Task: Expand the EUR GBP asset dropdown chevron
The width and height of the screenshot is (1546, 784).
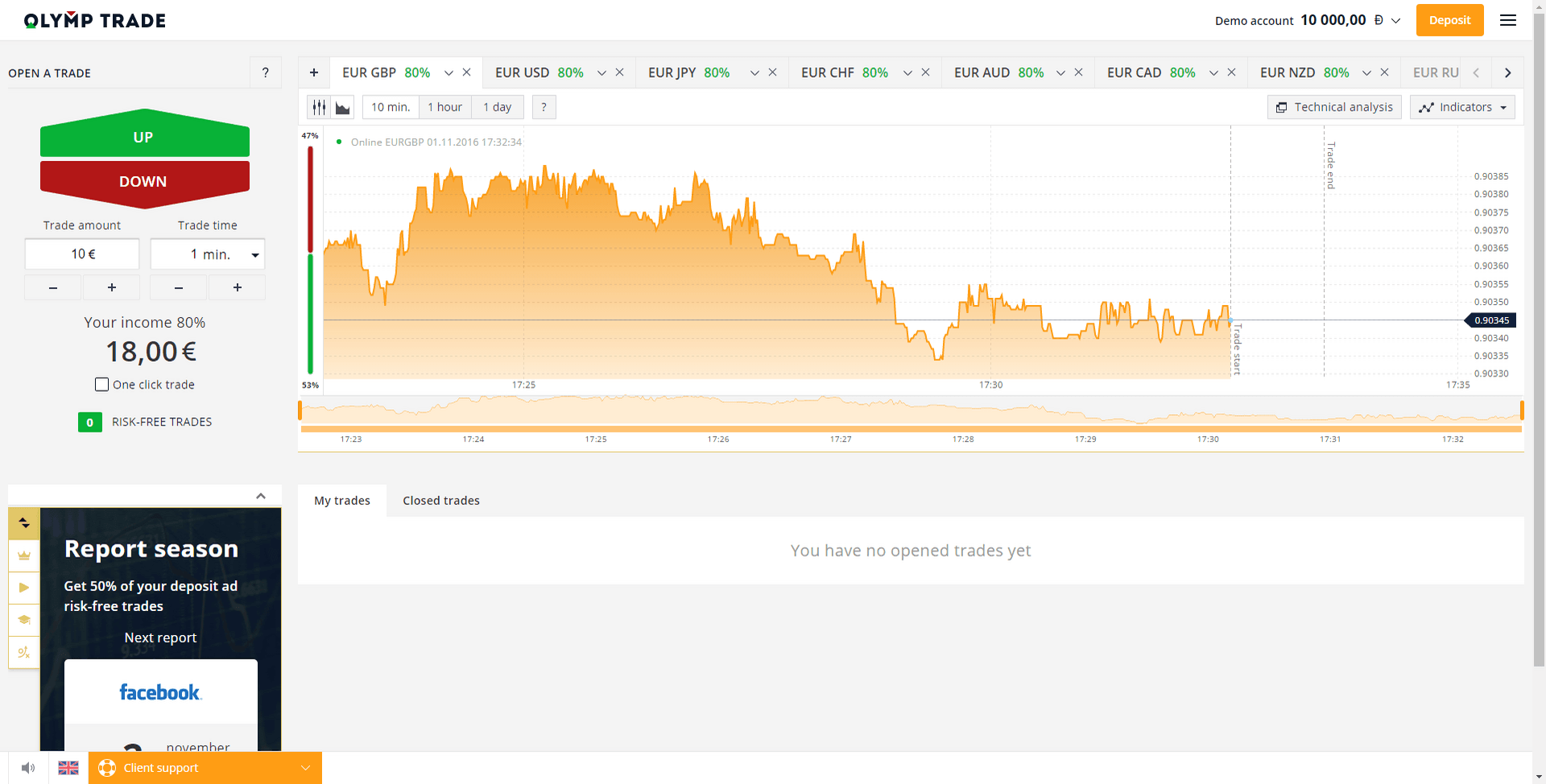Action: pyautogui.click(x=449, y=73)
